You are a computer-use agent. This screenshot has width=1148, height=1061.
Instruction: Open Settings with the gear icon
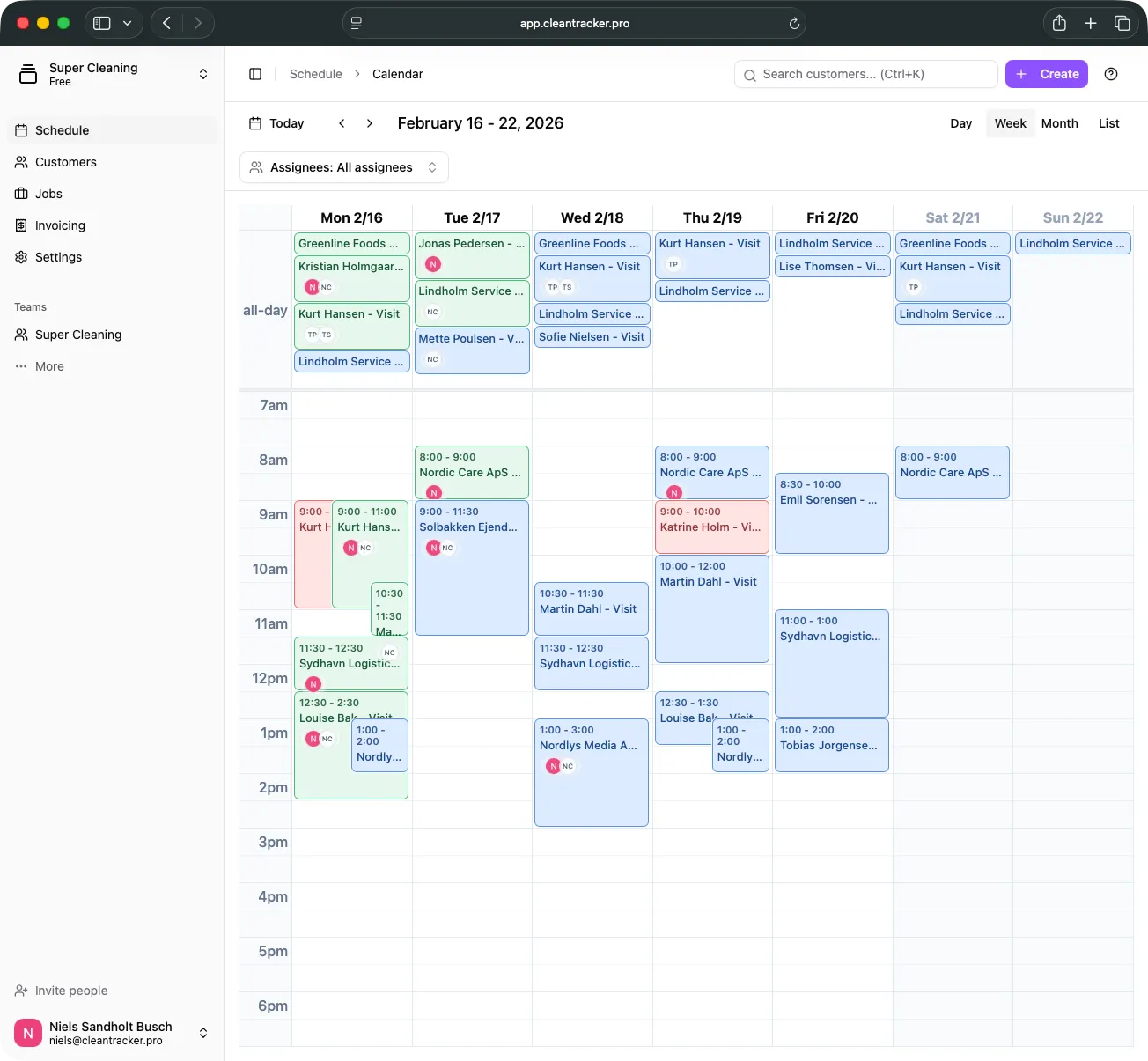tap(20, 257)
